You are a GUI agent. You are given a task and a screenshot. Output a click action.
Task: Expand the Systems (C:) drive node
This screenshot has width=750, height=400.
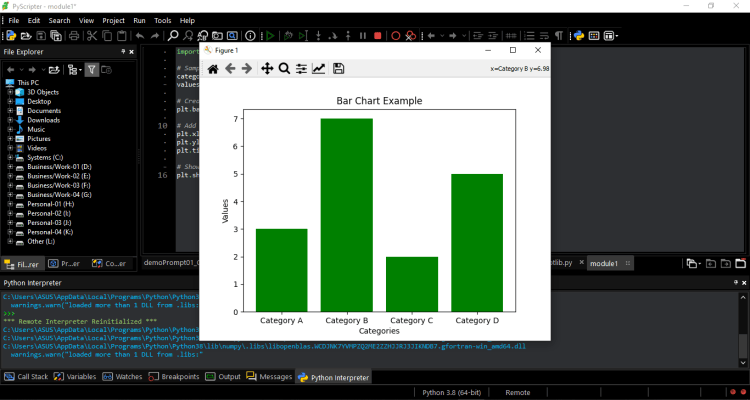point(10,157)
